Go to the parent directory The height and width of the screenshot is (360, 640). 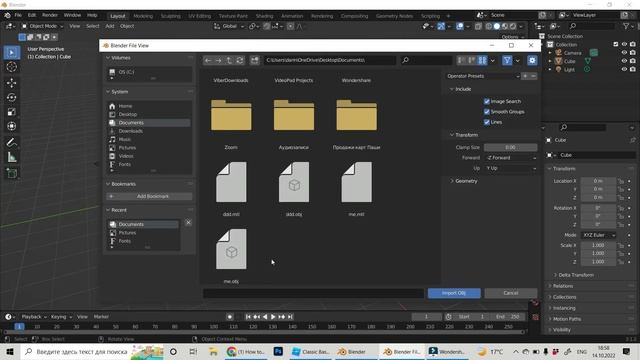(x=229, y=60)
